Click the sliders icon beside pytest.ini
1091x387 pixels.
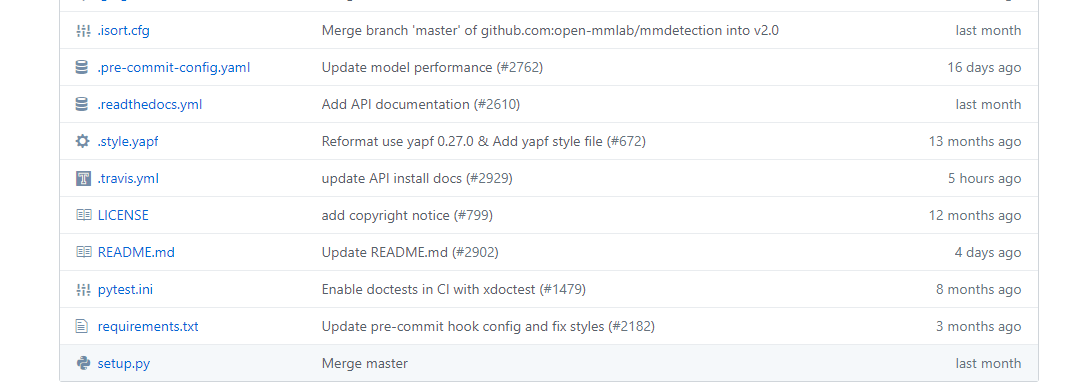83,290
